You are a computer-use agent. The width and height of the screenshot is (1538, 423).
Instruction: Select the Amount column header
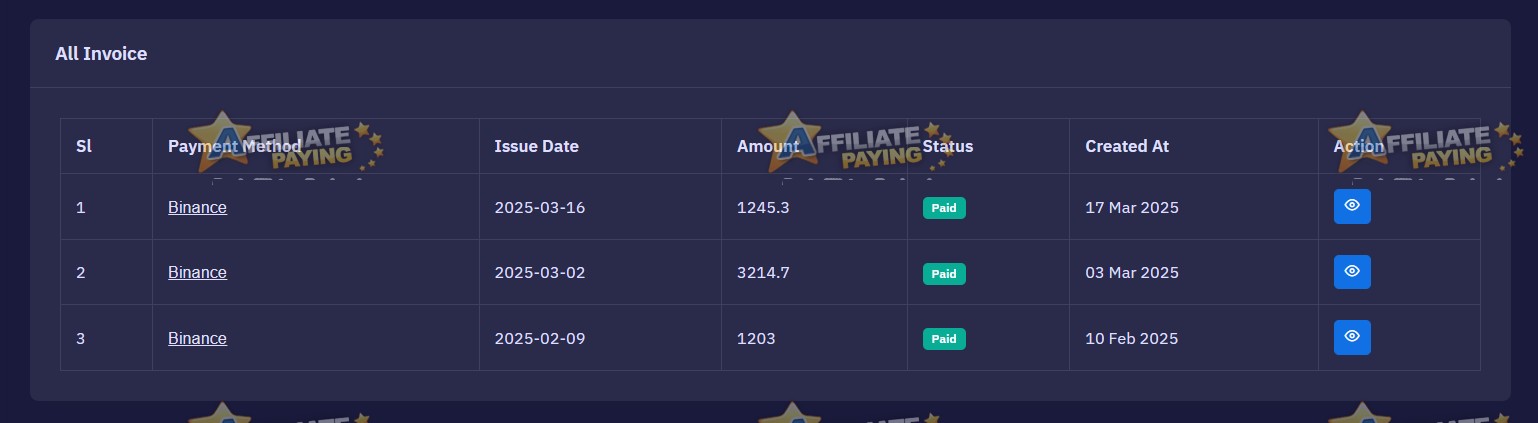pyautogui.click(x=768, y=146)
